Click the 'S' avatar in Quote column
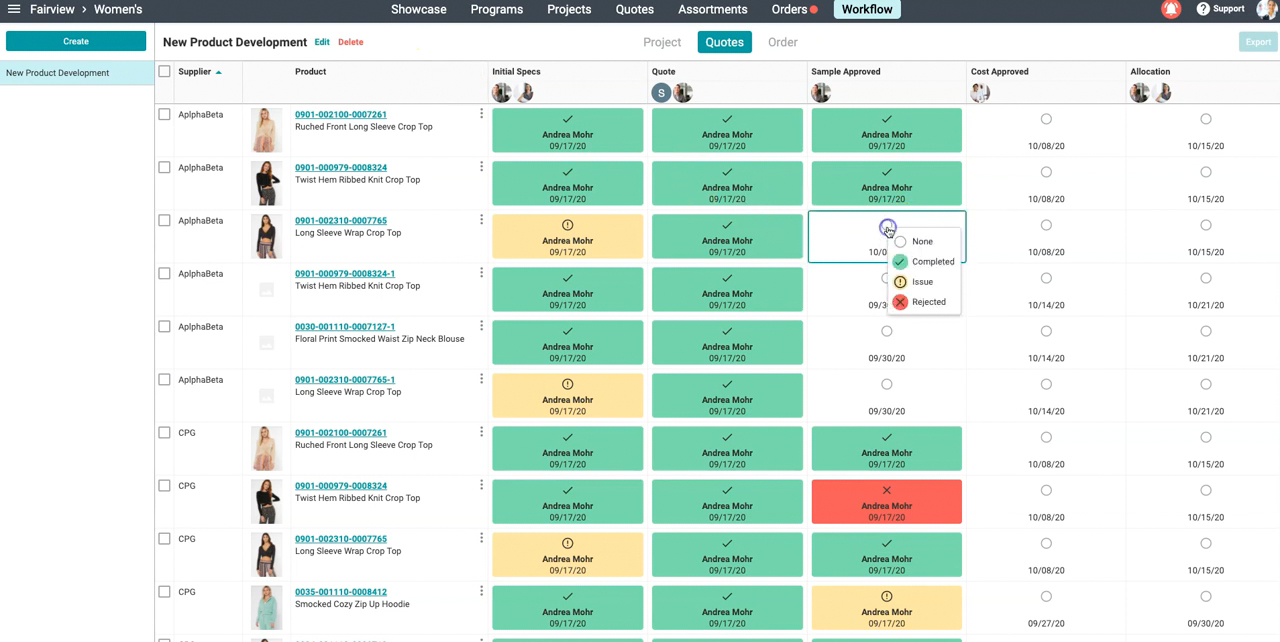 (661, 93)
